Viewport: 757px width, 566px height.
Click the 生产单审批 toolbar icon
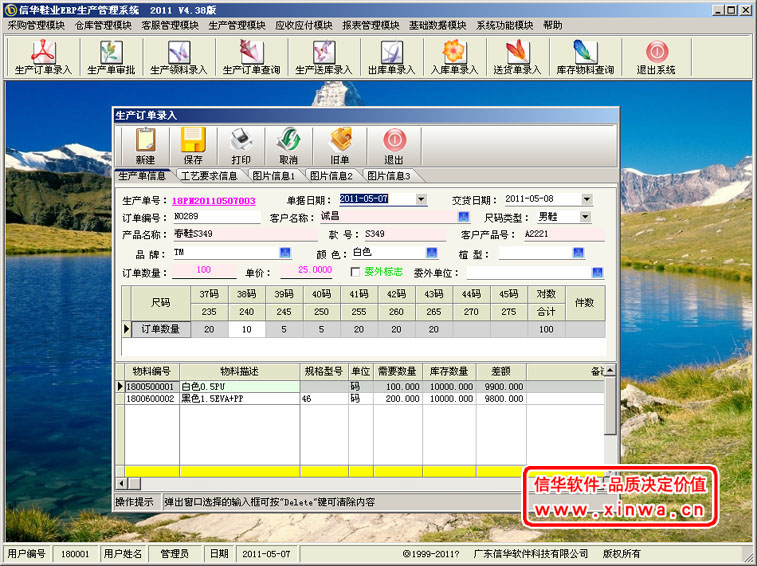(x=110, y=56)
